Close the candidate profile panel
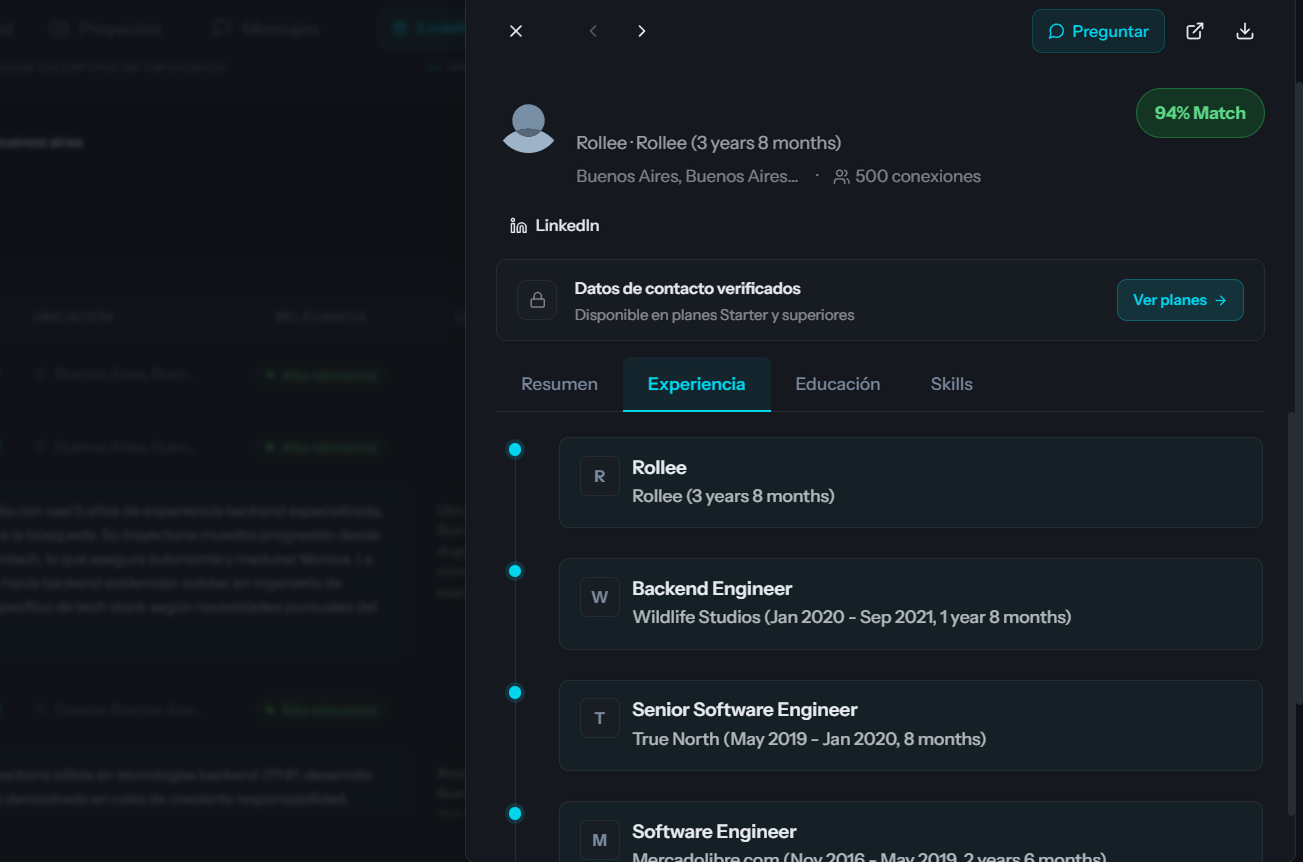This screenshot has width=1303, height=862. tap(516, 31)
